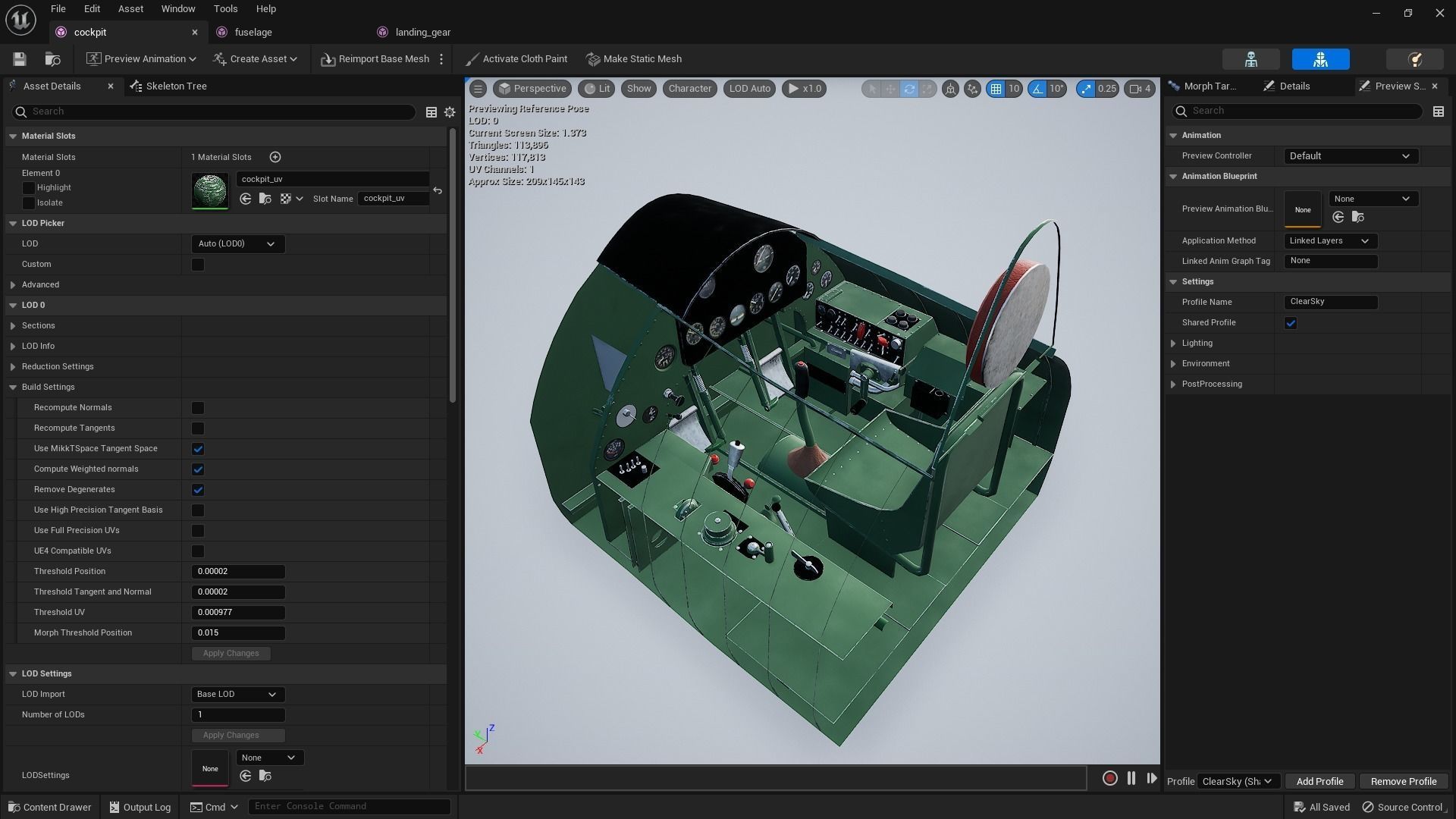The height and width of the screenshot is (819, 1456).
Task: Toggle grid snapping icon in viewport
Action: [996, 89]
